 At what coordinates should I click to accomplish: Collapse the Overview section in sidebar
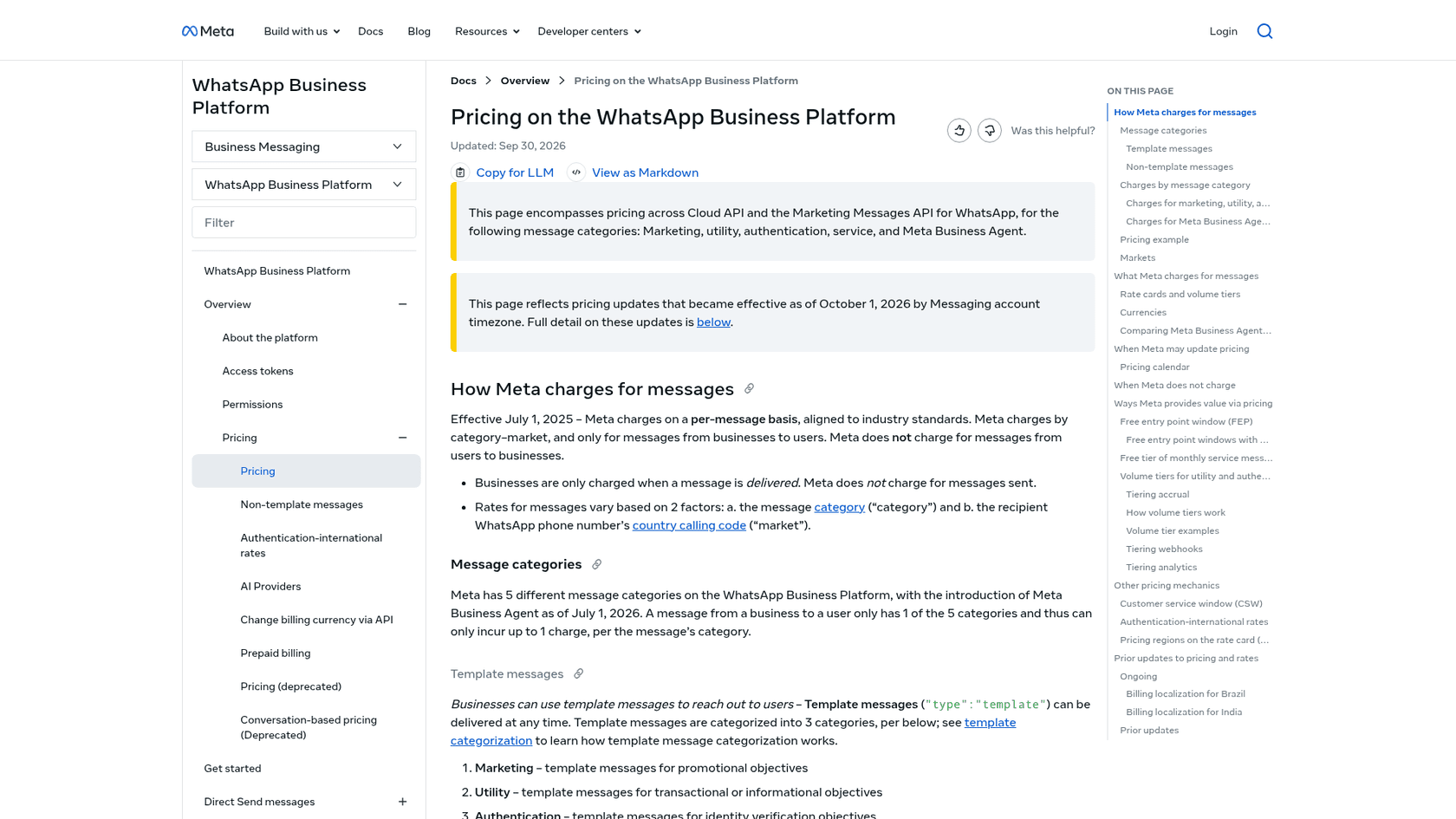[x=402, y=304]
